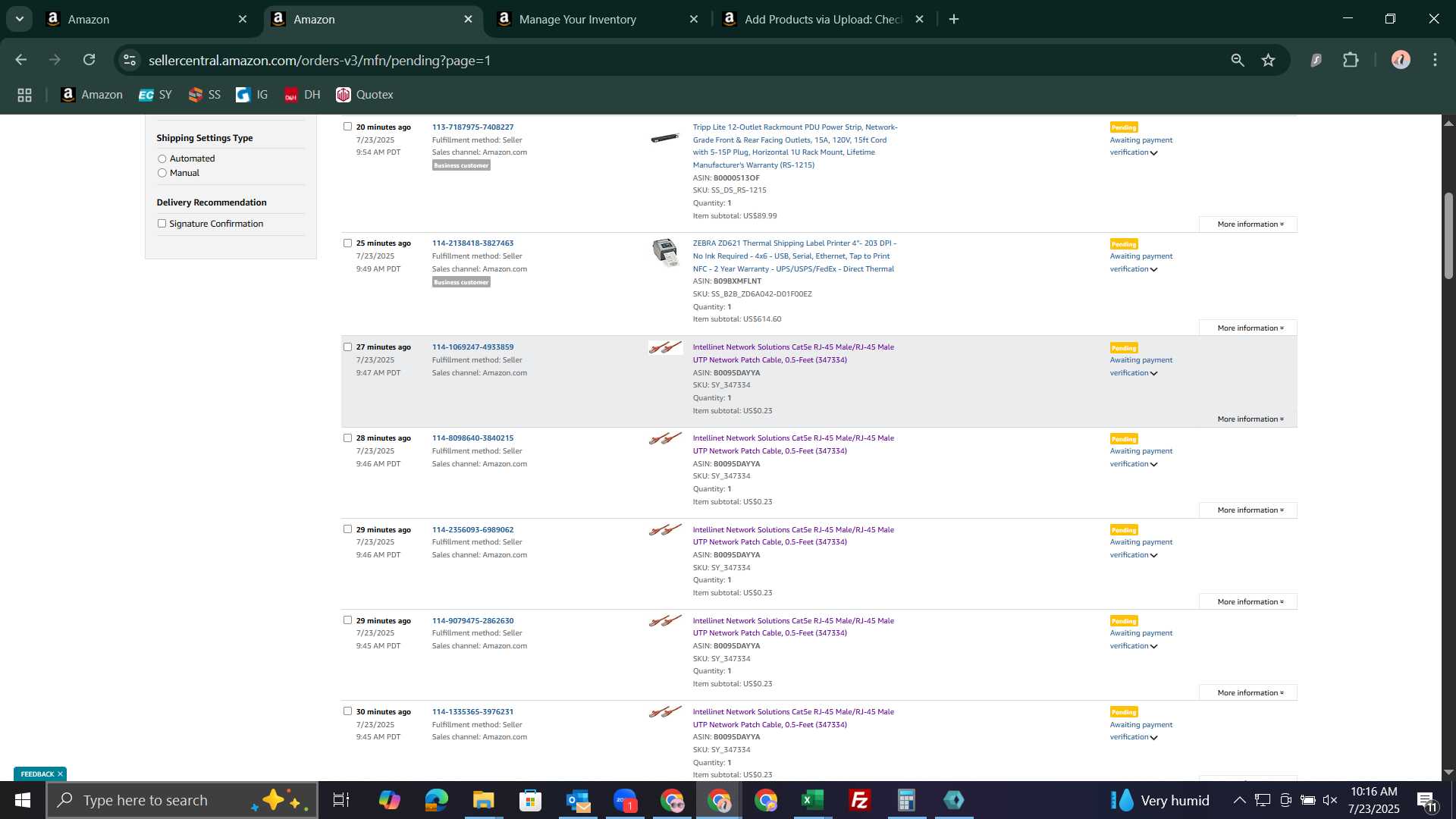Open the site information icon in the address bar
Viewport: 1456px width, 819px height.
tap(130, 60)
